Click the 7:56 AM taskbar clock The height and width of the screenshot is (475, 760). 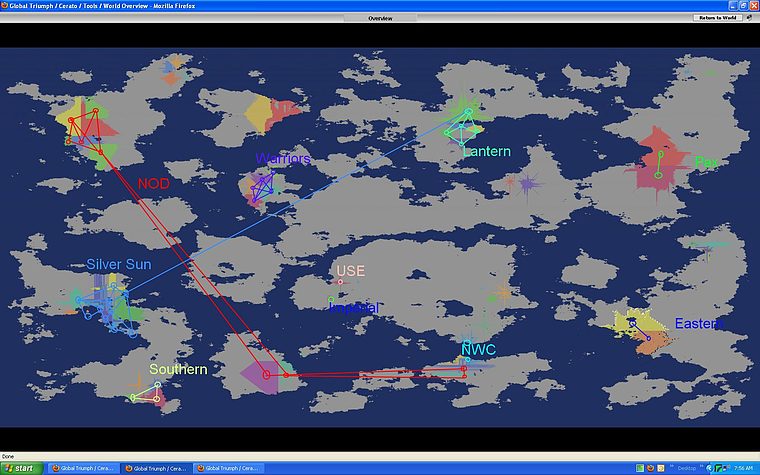(x=743, y=468)
